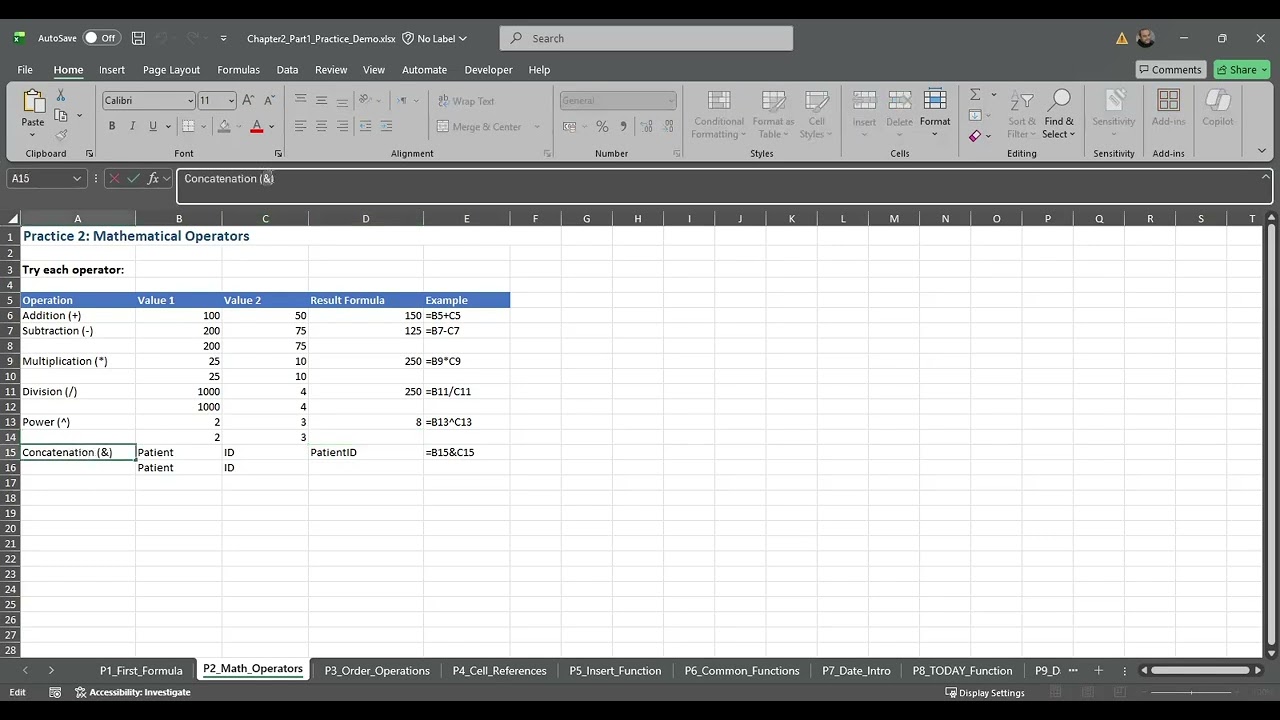The height and width of the screenshot is (720, 1280).
Task: Click Accessibility: Investigate in status bar
Action: pos(133,692)
